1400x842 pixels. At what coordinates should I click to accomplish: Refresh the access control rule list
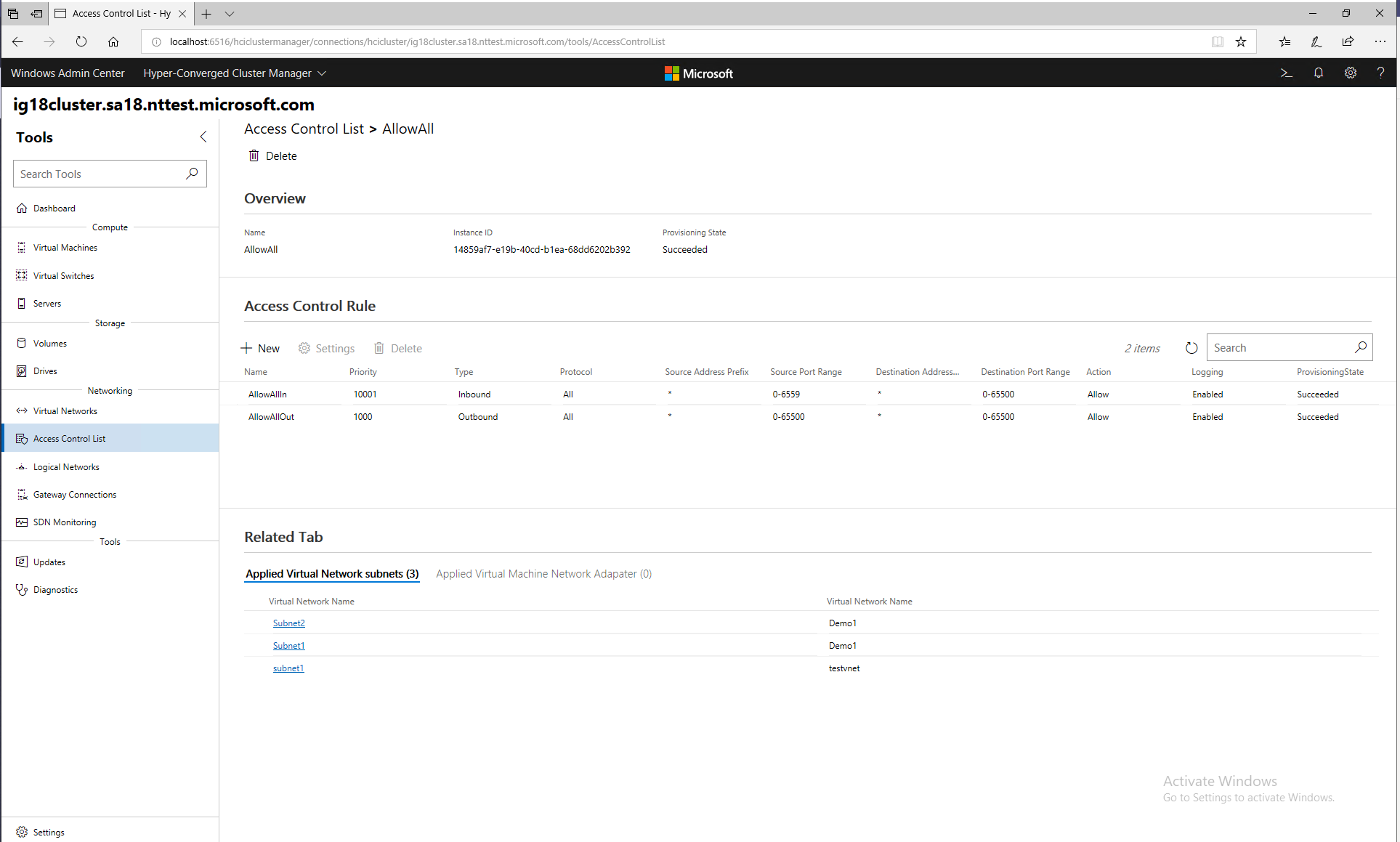(x=1191, y=348)
